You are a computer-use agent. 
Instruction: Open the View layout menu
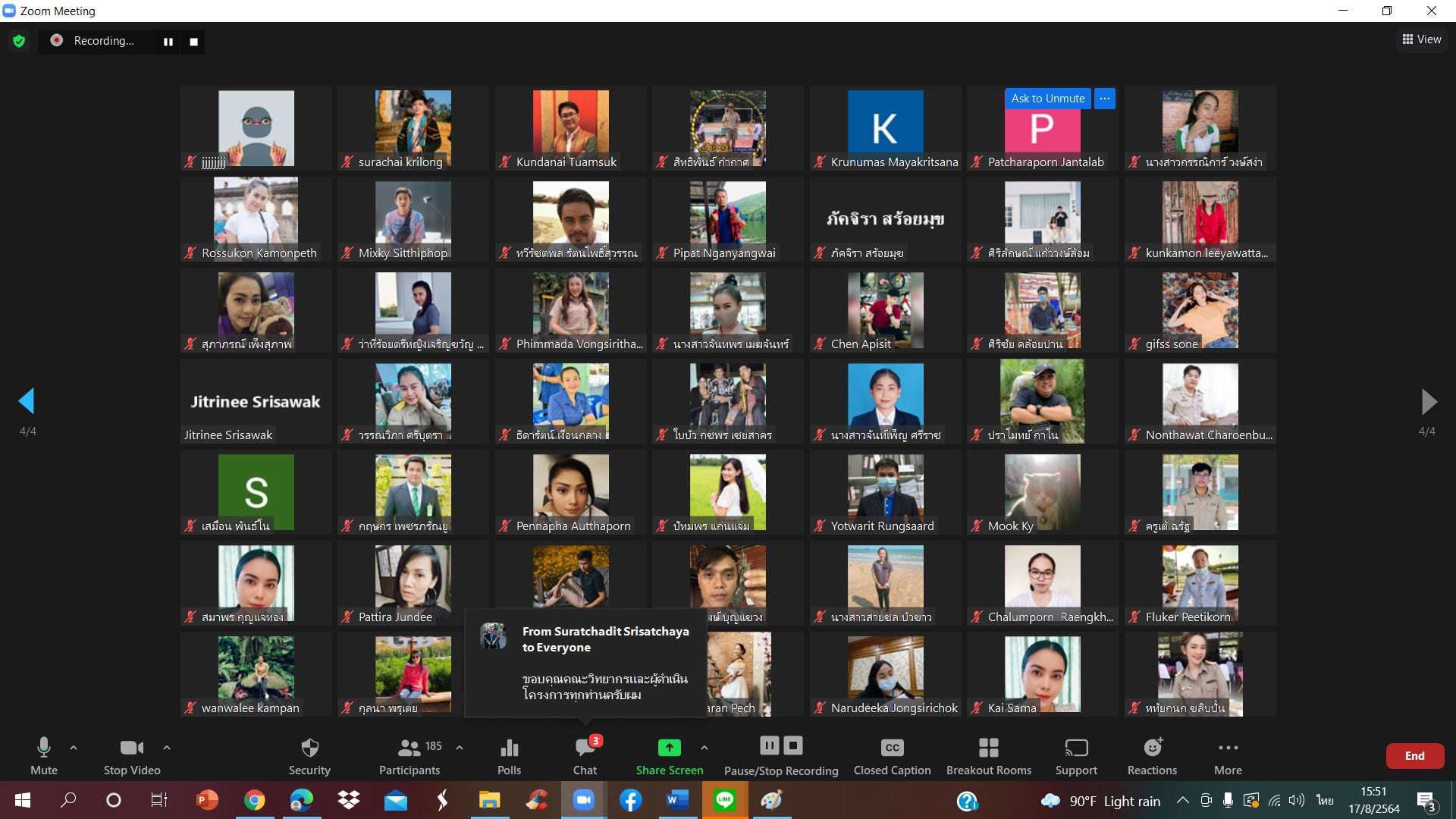(1422, 39)
